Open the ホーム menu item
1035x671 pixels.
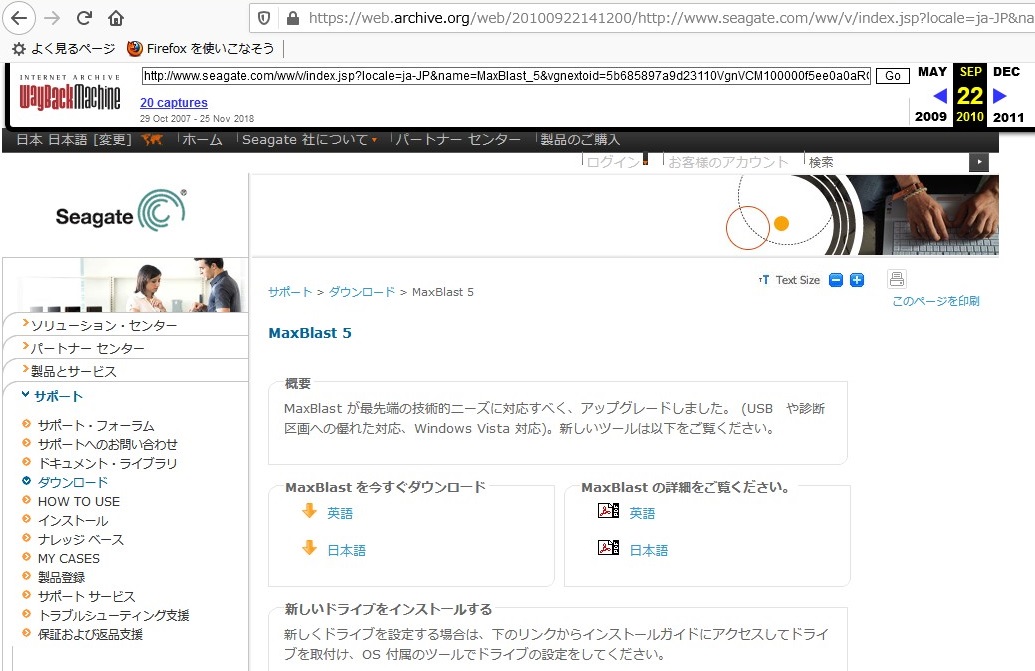click(202, 139)
